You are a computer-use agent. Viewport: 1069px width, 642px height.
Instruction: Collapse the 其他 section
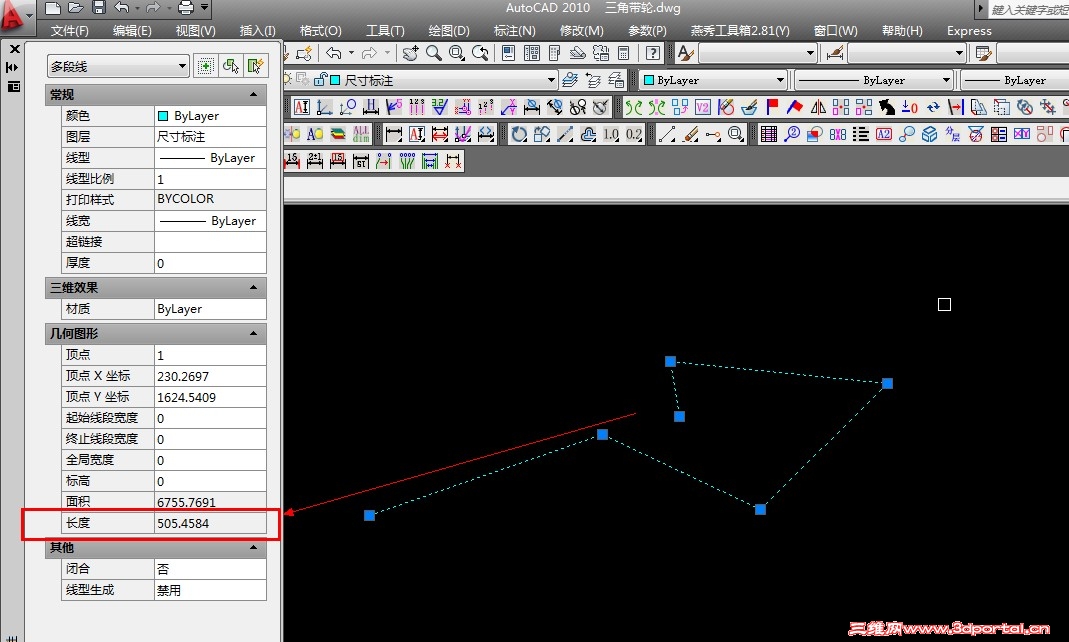254,547
